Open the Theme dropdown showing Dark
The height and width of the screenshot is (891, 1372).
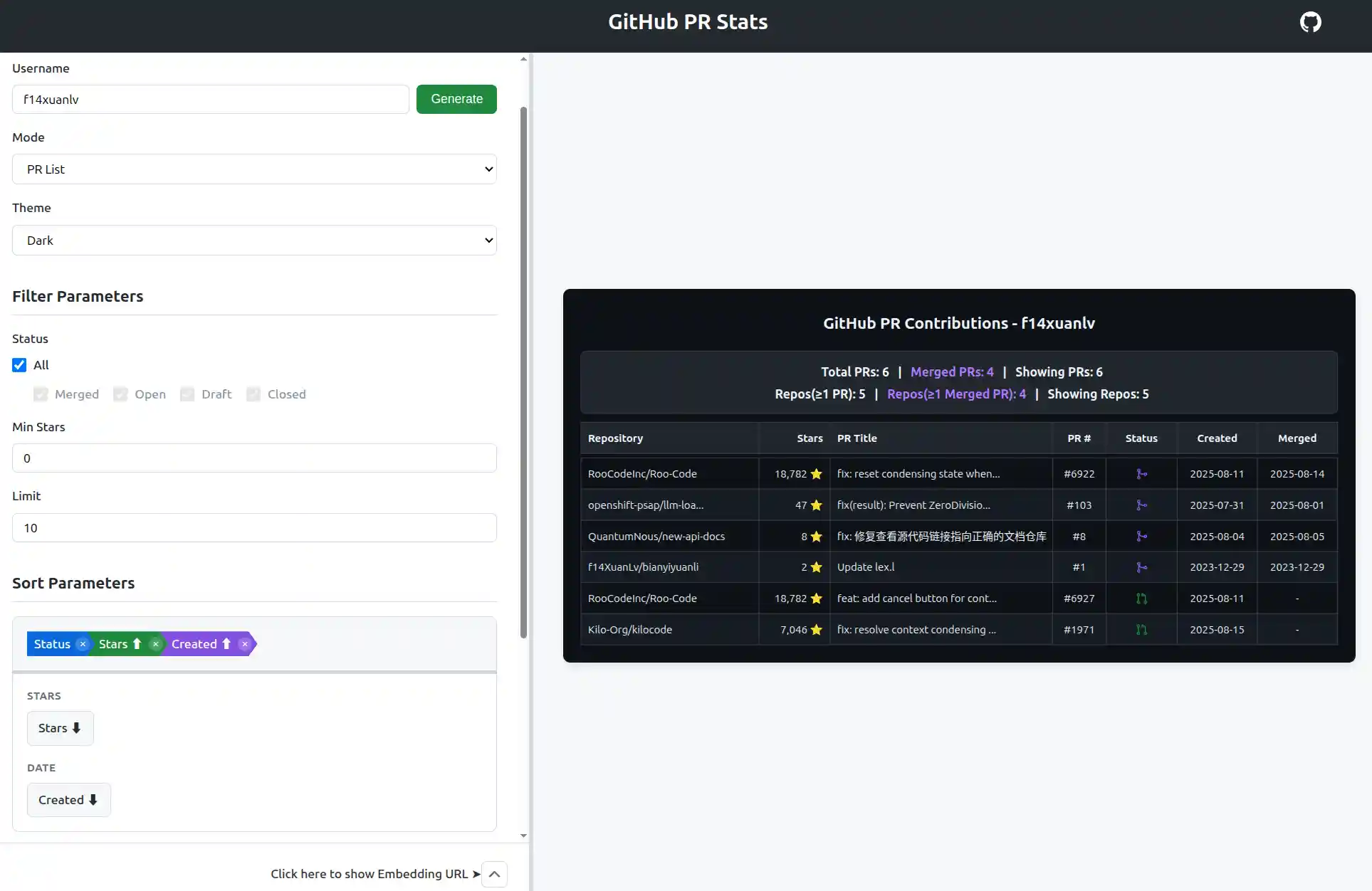254,240
